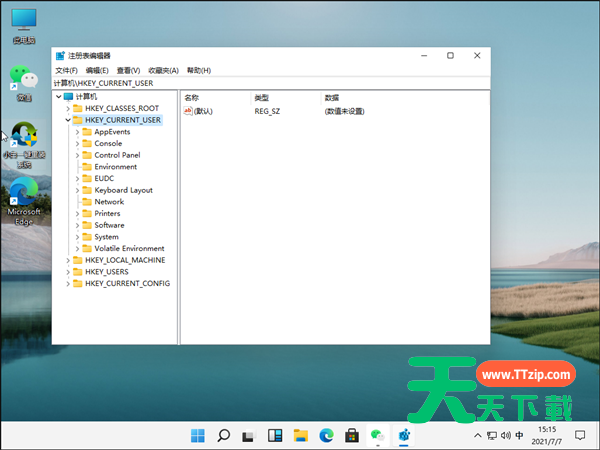This screenshot has width=600, height=450.
Task: Collapse the HKEY_CURRENT_USER tree node
Action: [68, 120]
